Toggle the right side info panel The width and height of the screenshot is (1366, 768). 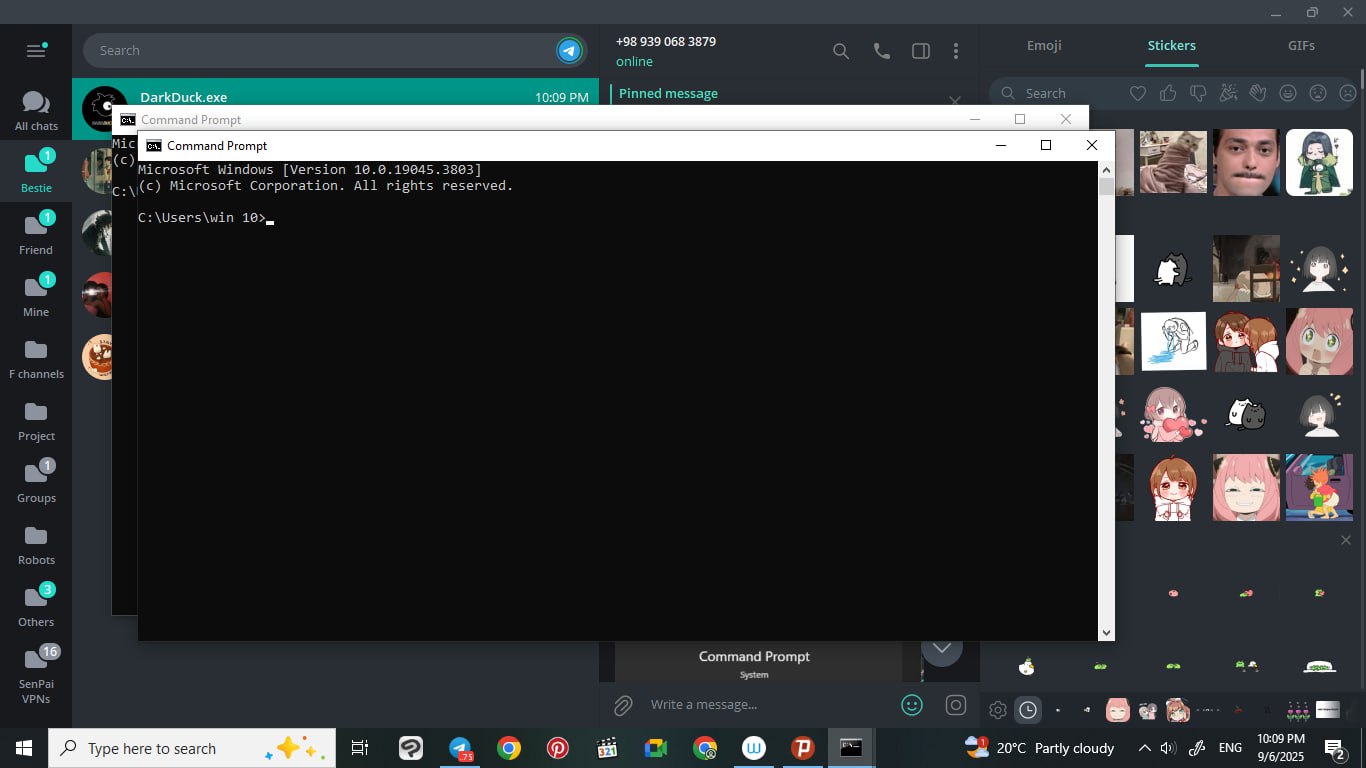tap(920, 51)
